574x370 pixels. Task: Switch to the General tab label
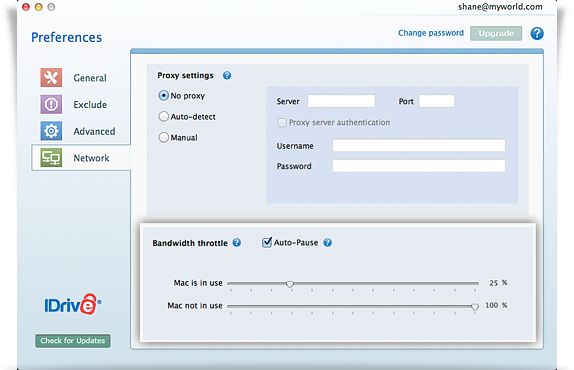90,78
